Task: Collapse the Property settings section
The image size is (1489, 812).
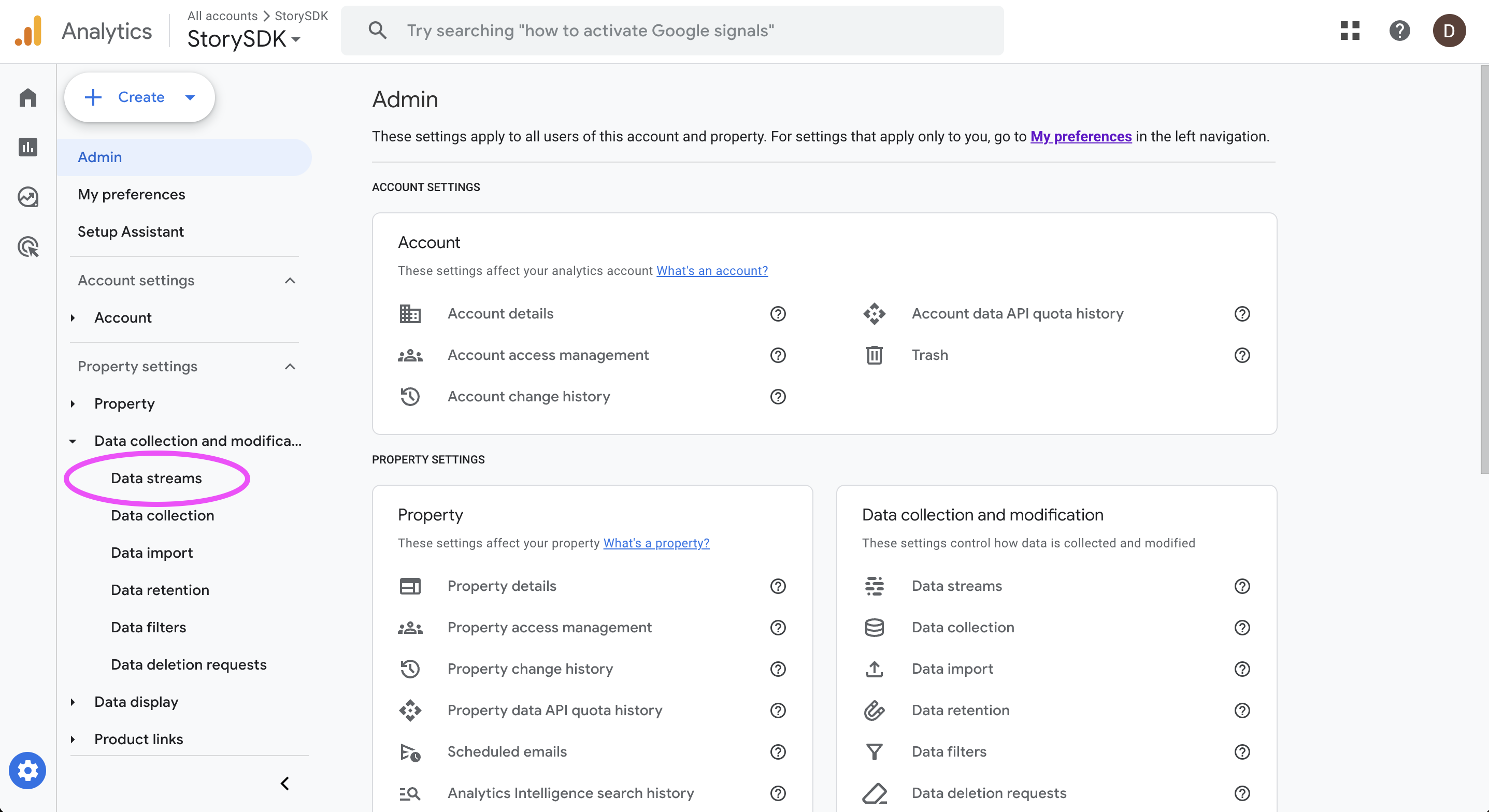Action: pyautogui.click(x=290, y=367)
